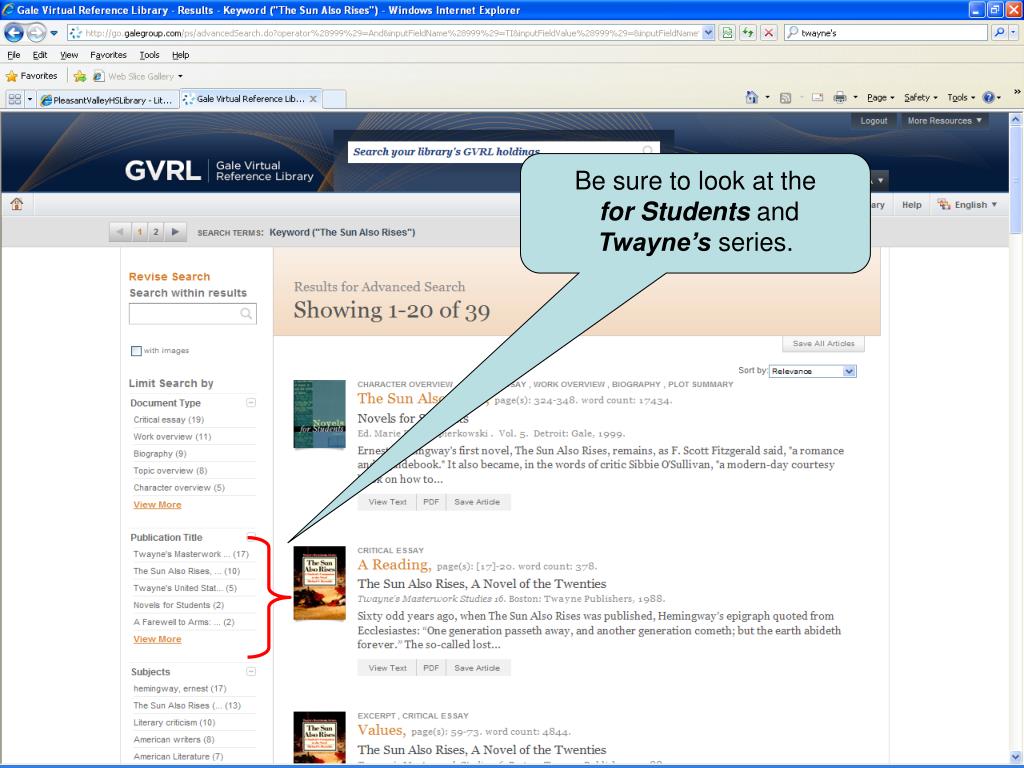Open the File menu

tap(14, 55)
